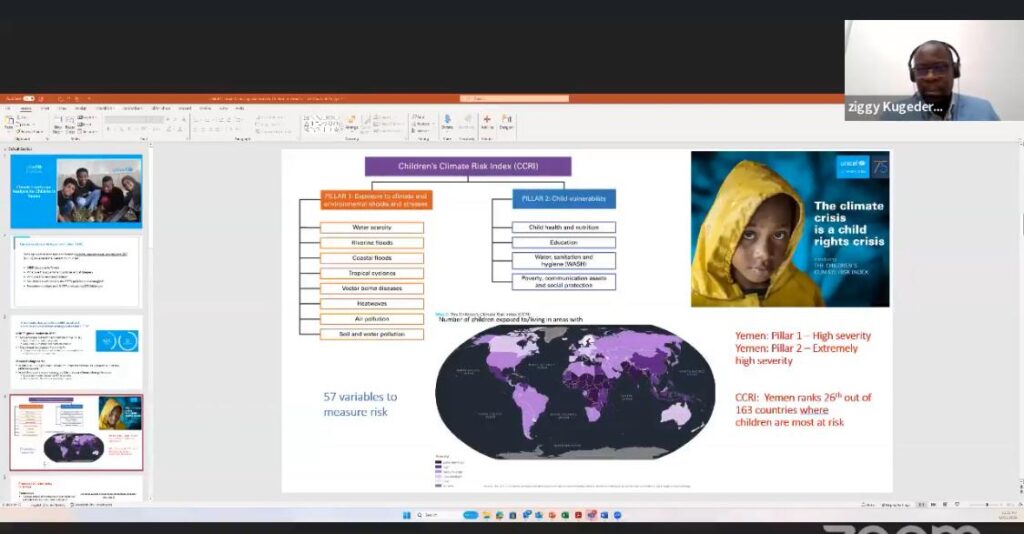This screenshot has height=534, width=1024.
Task: Open the File tab
Action: pos(8,108)
